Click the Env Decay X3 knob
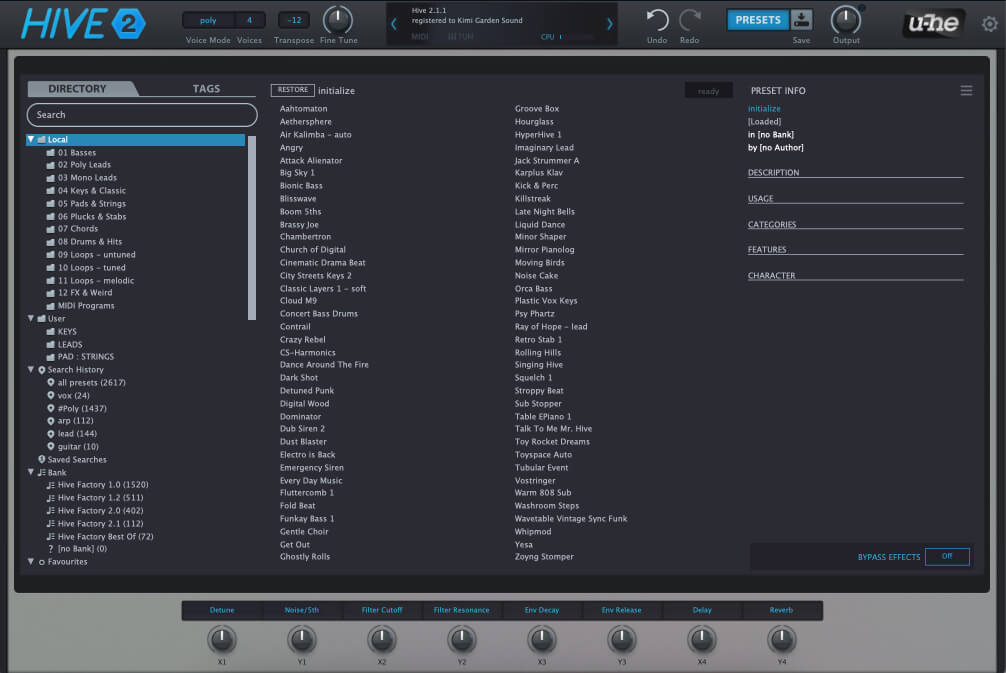This screenshot has height=673, width=1006. 541,642
